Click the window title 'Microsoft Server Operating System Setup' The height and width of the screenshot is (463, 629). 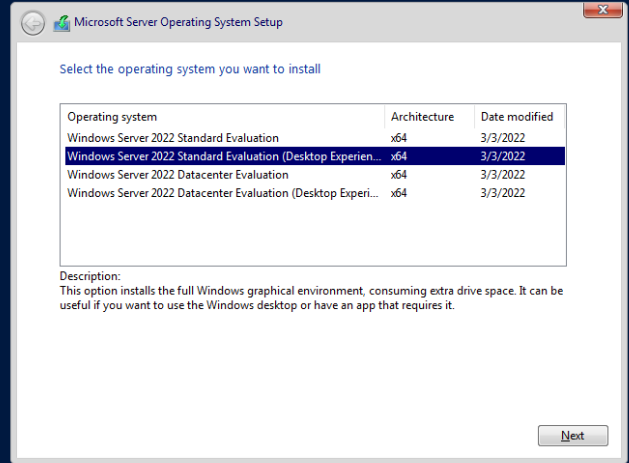point(178,22)
